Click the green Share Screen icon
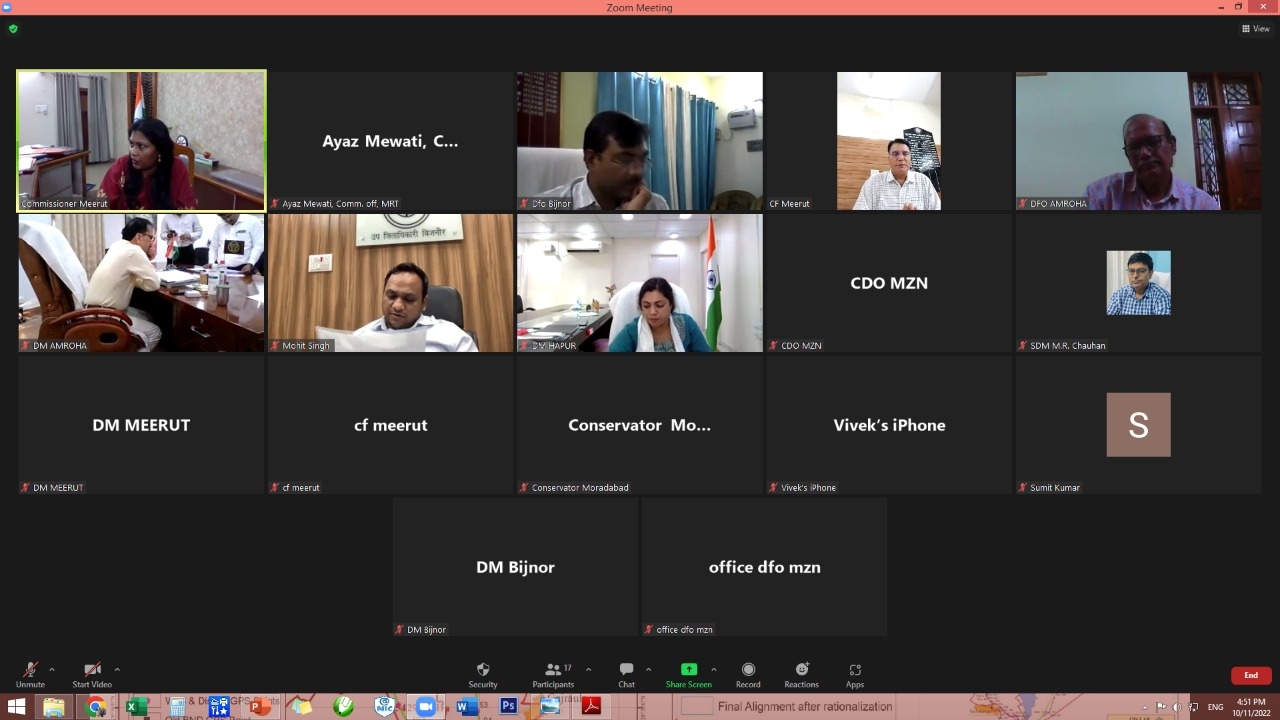The height and width of the screenshot is (720, 1280). point(689,669)
